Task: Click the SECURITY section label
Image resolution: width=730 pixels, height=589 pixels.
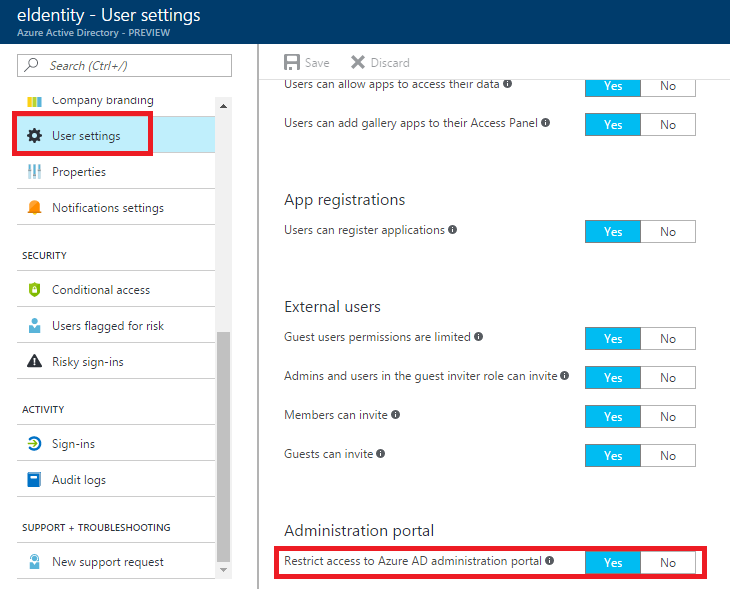Action: 44,256
